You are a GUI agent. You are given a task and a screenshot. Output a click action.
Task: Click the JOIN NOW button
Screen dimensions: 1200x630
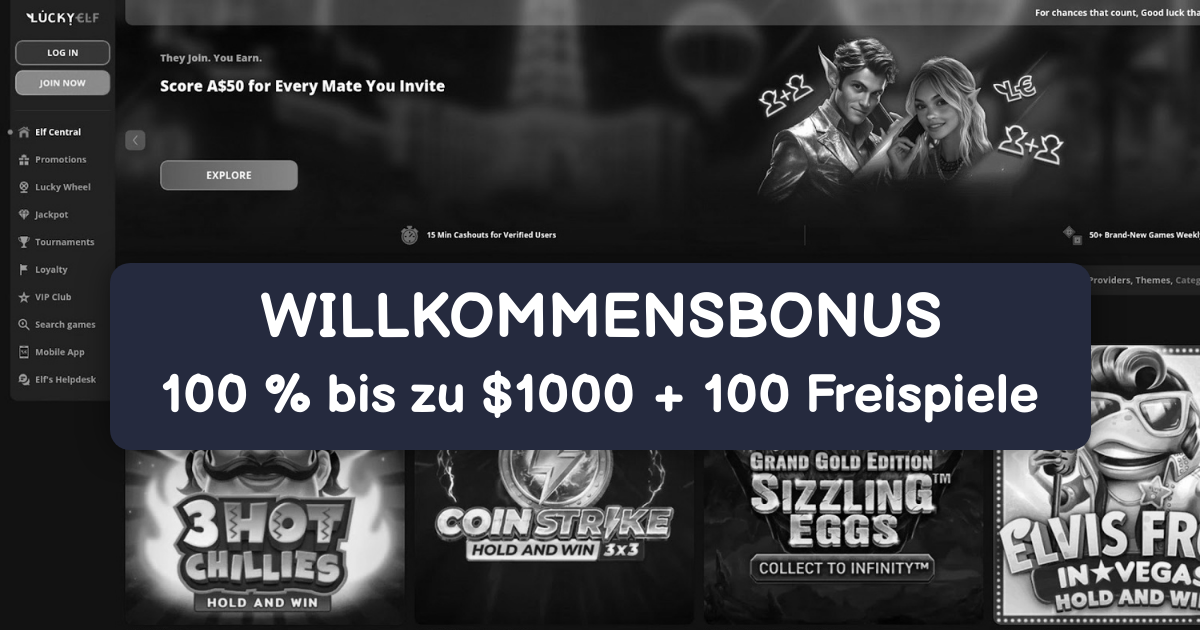(62, 83)
